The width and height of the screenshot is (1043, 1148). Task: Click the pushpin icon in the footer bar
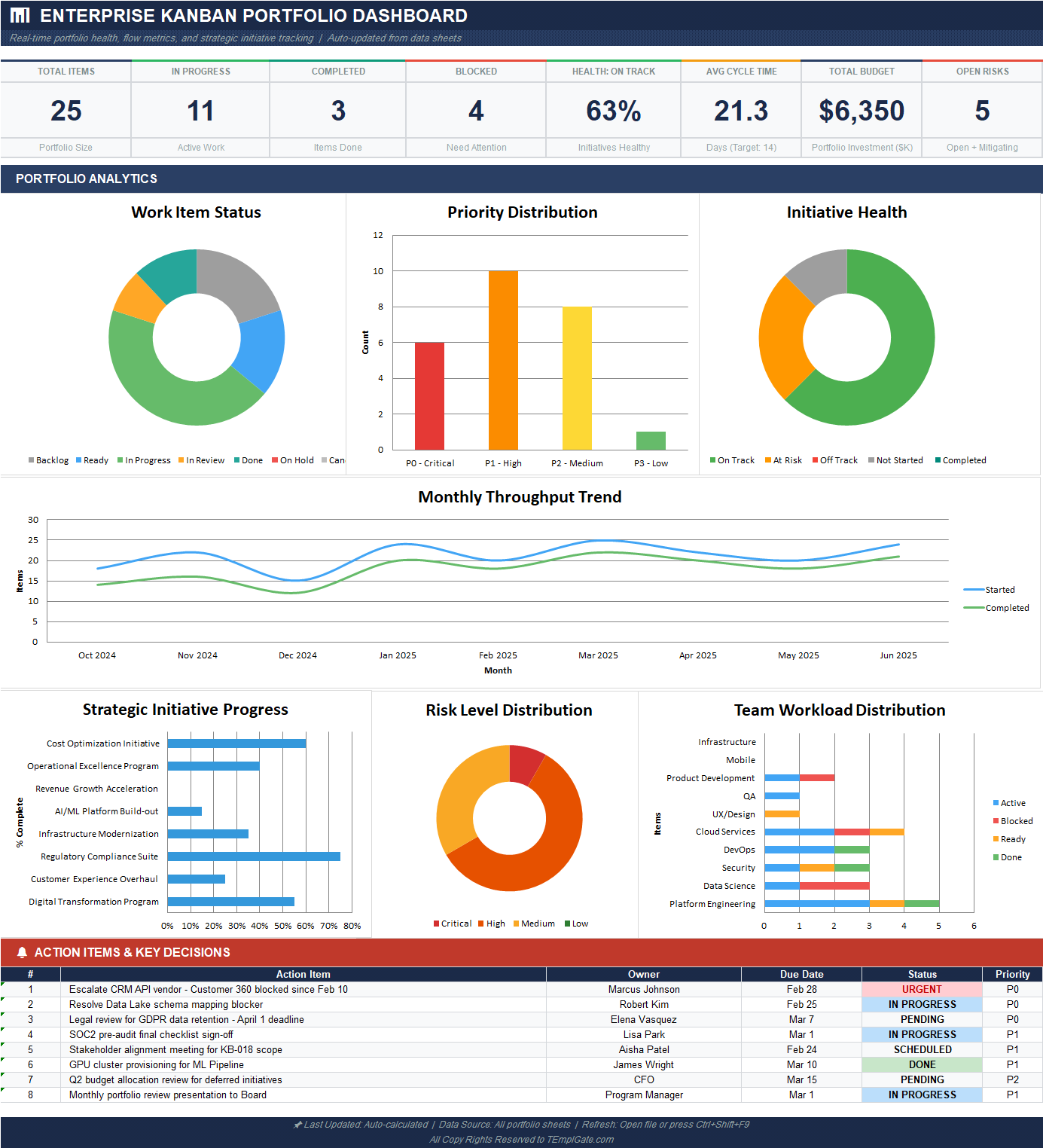tap(297, 1124)
